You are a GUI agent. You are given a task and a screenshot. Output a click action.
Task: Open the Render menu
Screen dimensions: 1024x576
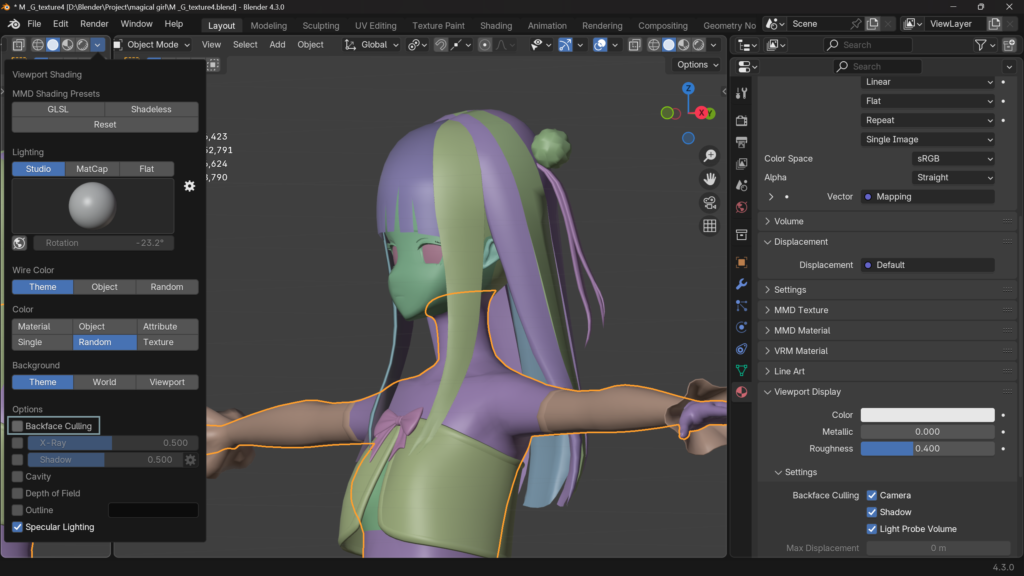click(x=94, y=24)
